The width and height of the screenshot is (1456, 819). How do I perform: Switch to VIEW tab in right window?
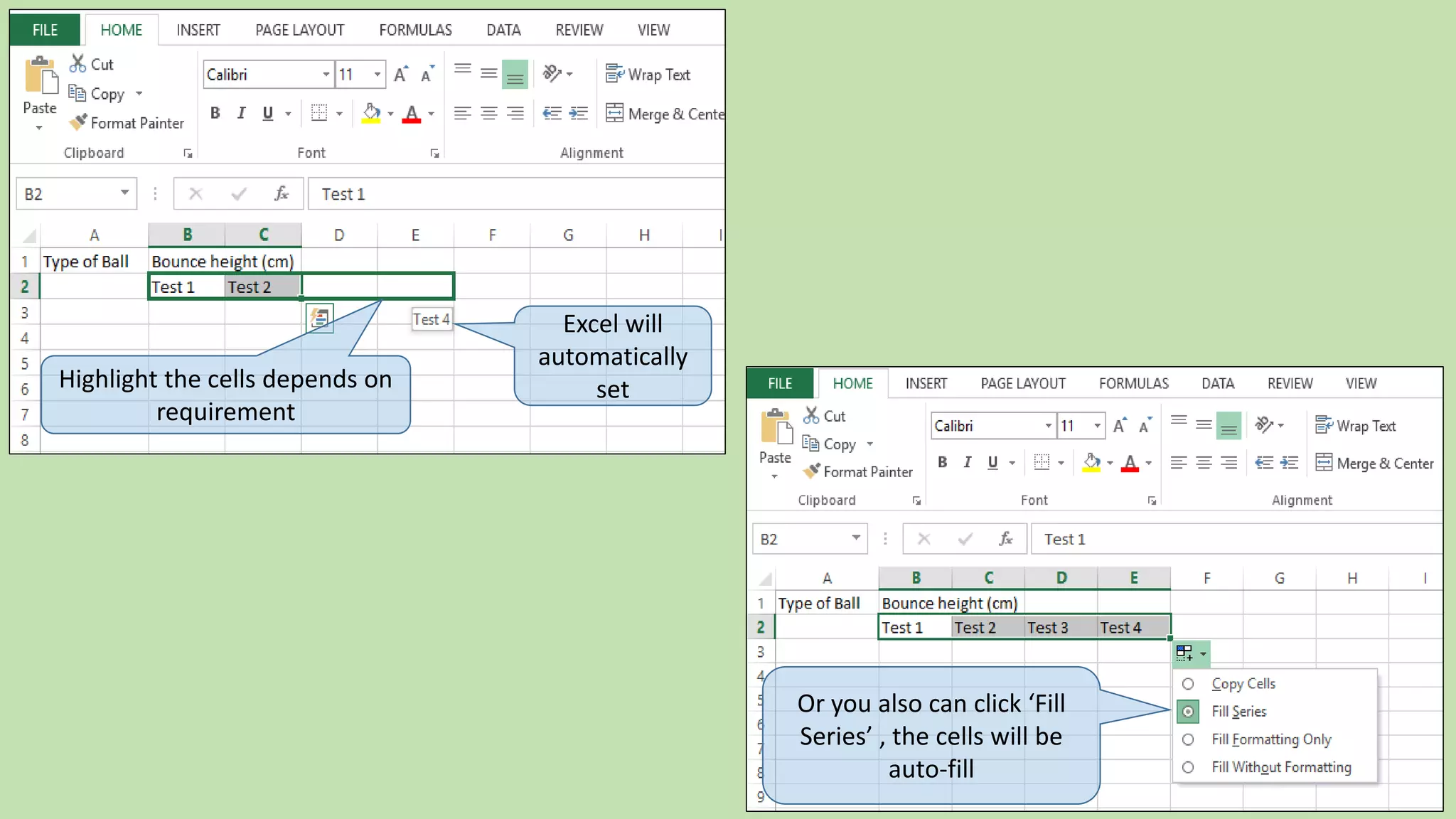point(1361,383)
